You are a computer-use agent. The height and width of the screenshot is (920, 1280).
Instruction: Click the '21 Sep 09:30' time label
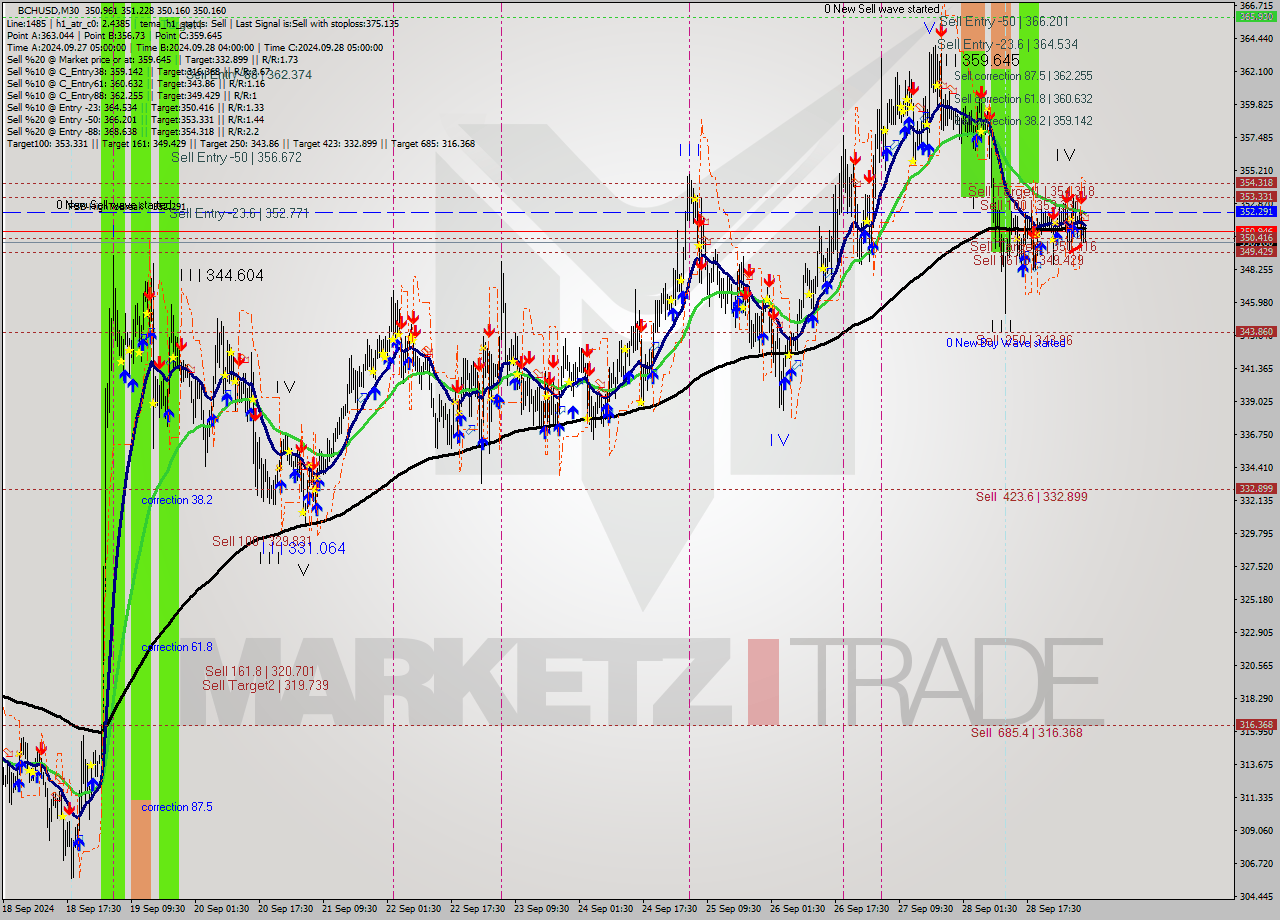[x=350, y=909]
